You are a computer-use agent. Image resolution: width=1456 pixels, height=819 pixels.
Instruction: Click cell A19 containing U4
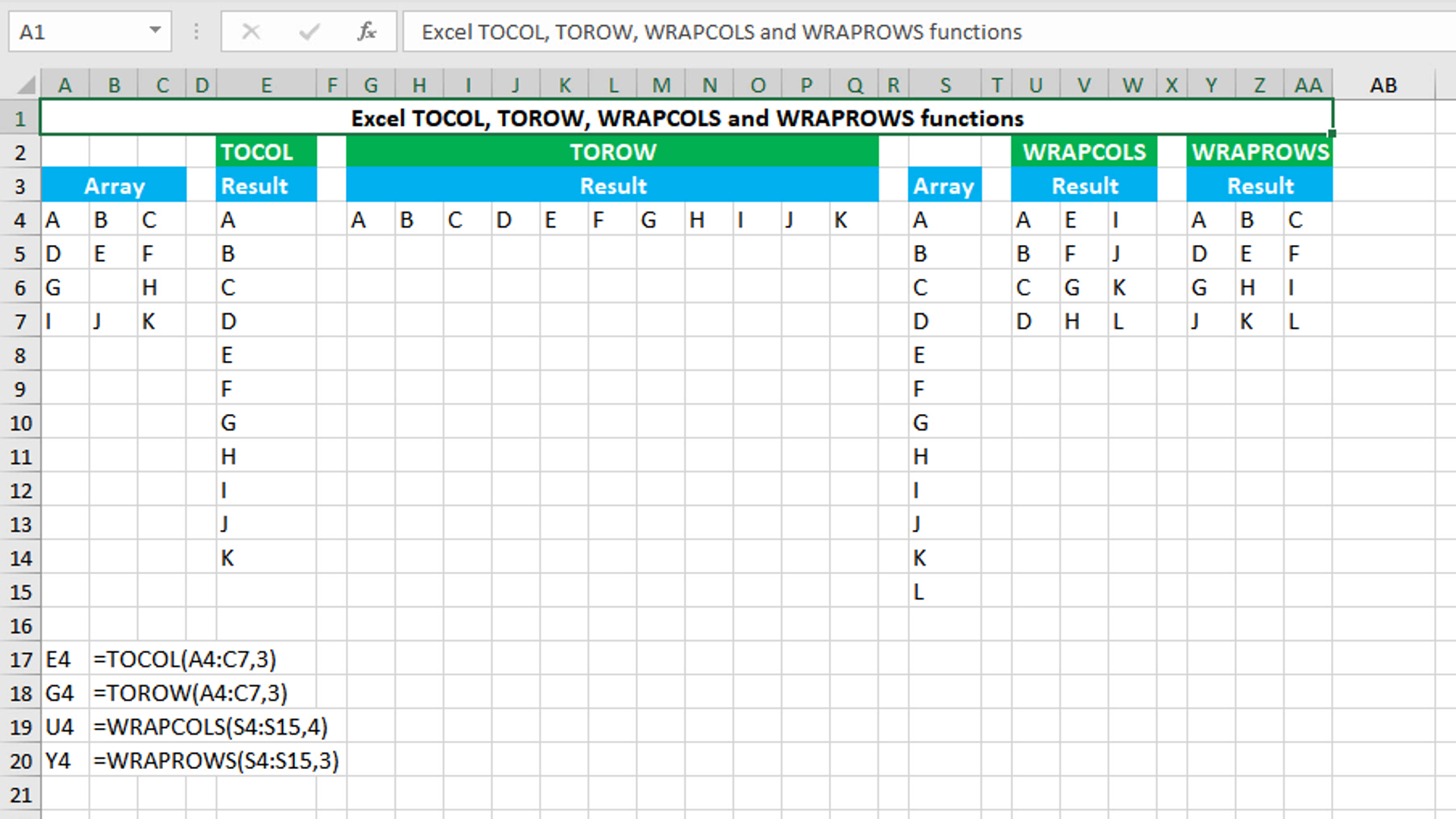click(65, 727)
